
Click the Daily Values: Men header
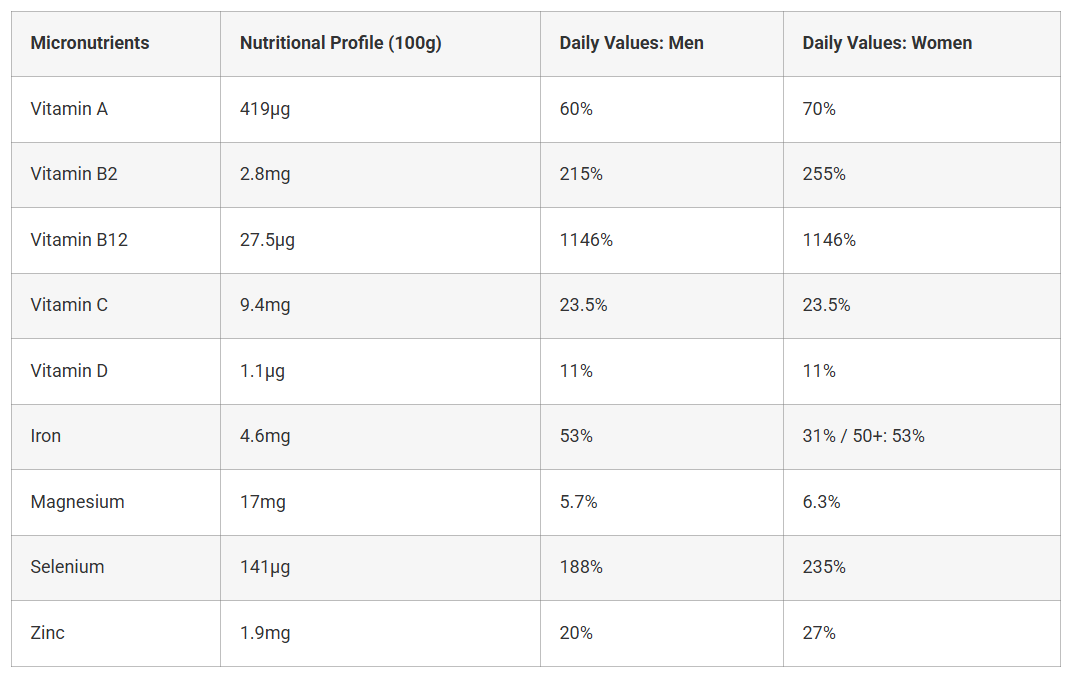click(631, 43)
